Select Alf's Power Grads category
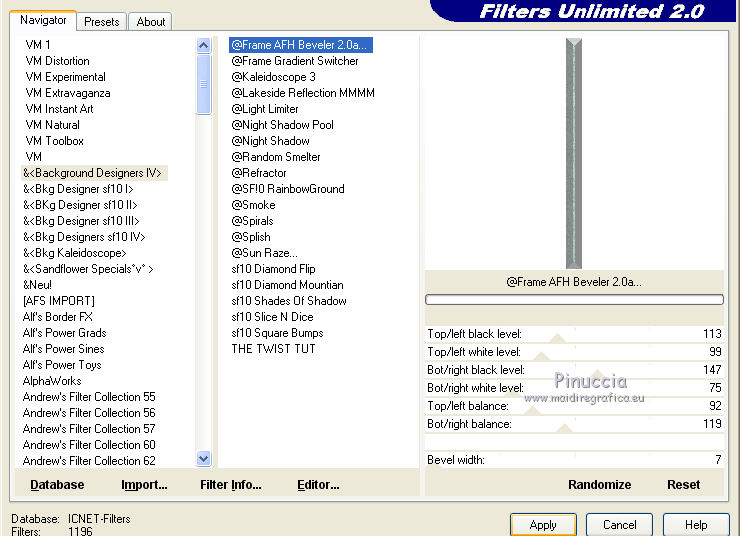This screenshot has height=536, width=740. click(x=65, y=334)
